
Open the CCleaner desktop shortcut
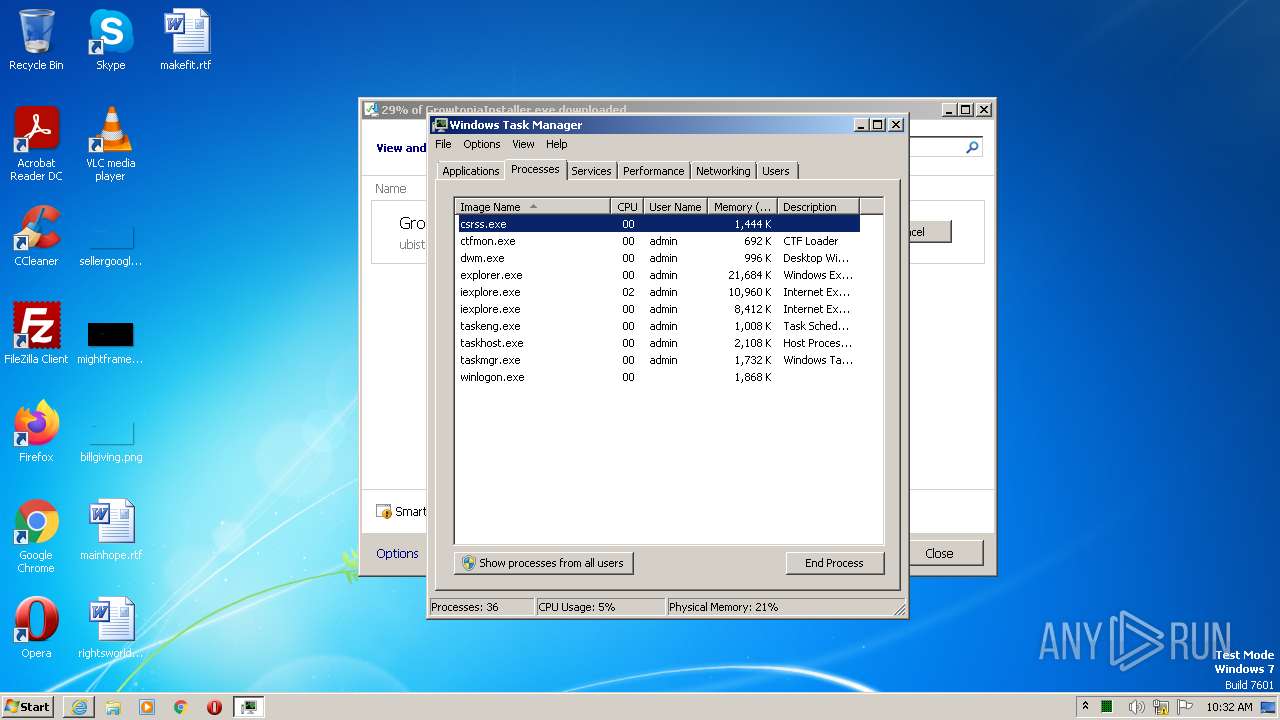coord(36,236)
